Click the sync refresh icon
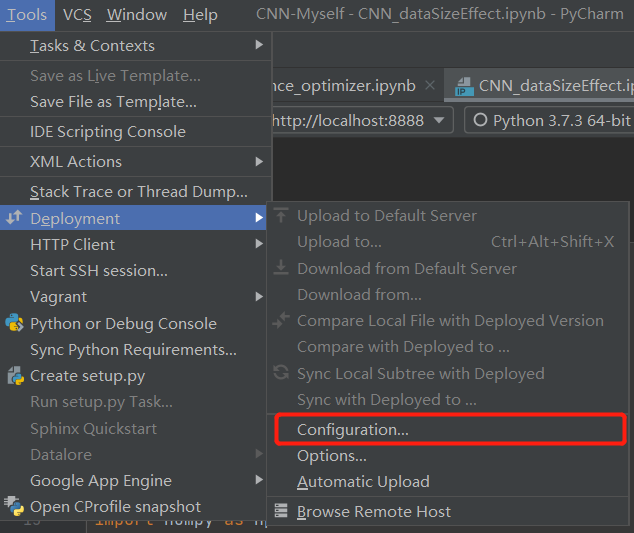The height and width of the screenshot is (533, 634). tap(281, 372)
